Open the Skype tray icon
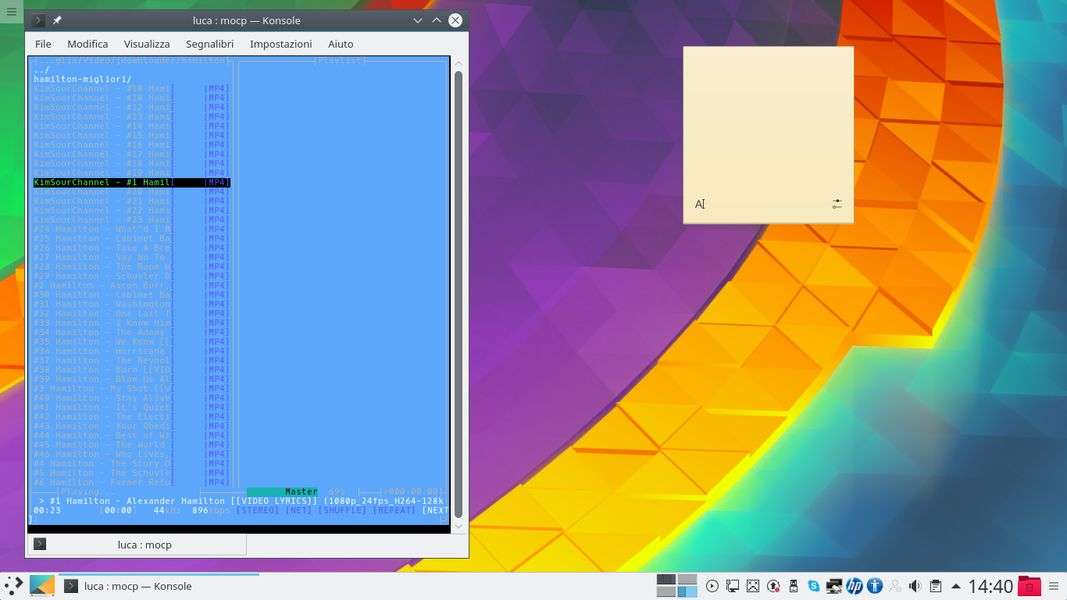The height and width of the screenshot is (600, 1067). click(813, 586)
